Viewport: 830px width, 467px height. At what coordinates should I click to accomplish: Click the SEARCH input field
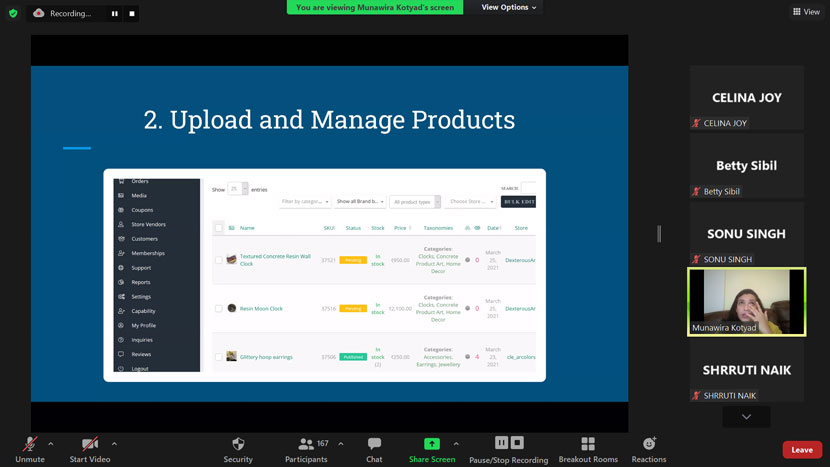coord(528,188)
